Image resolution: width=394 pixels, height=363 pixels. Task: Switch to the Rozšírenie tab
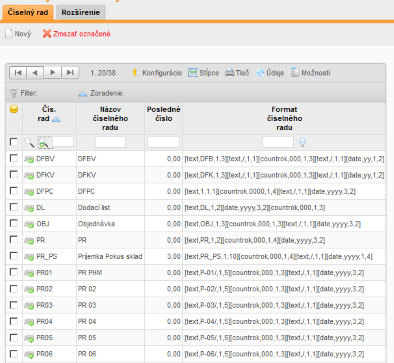(81, 13)
